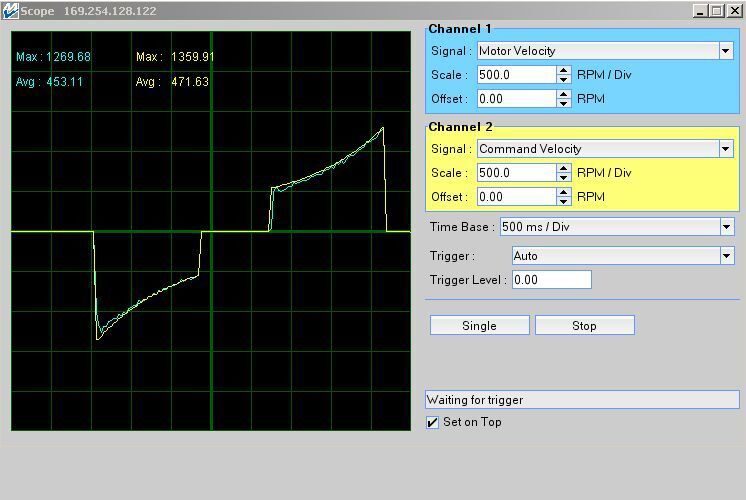Open the Trigger mode dropdown arrow

(726, 256)
